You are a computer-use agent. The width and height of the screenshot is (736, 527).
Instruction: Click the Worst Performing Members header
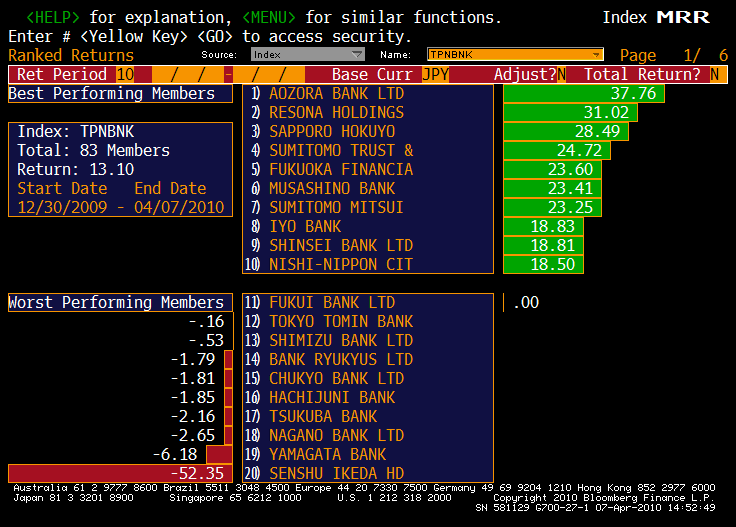(120, 303)
